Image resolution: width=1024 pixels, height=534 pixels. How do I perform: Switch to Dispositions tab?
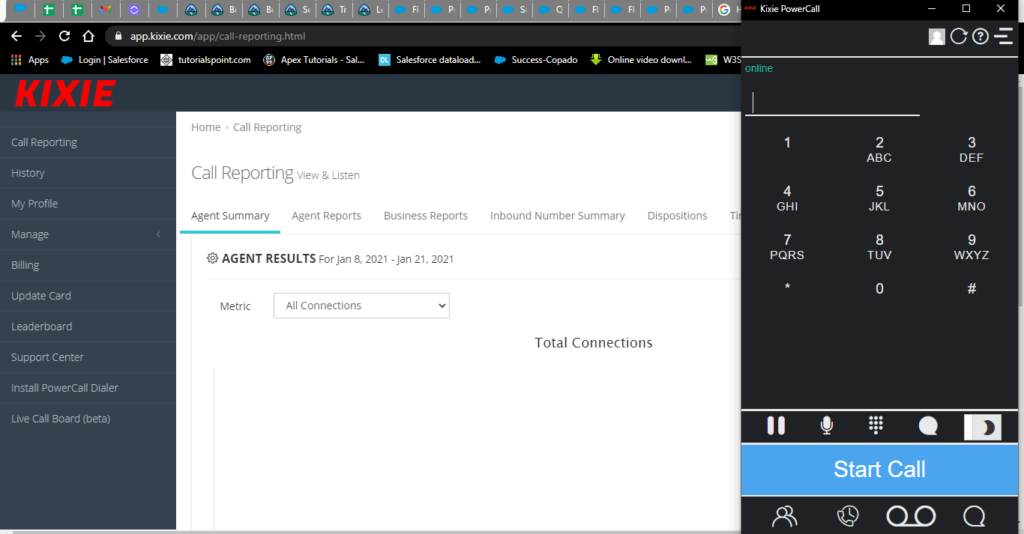[x=677, y=215]
